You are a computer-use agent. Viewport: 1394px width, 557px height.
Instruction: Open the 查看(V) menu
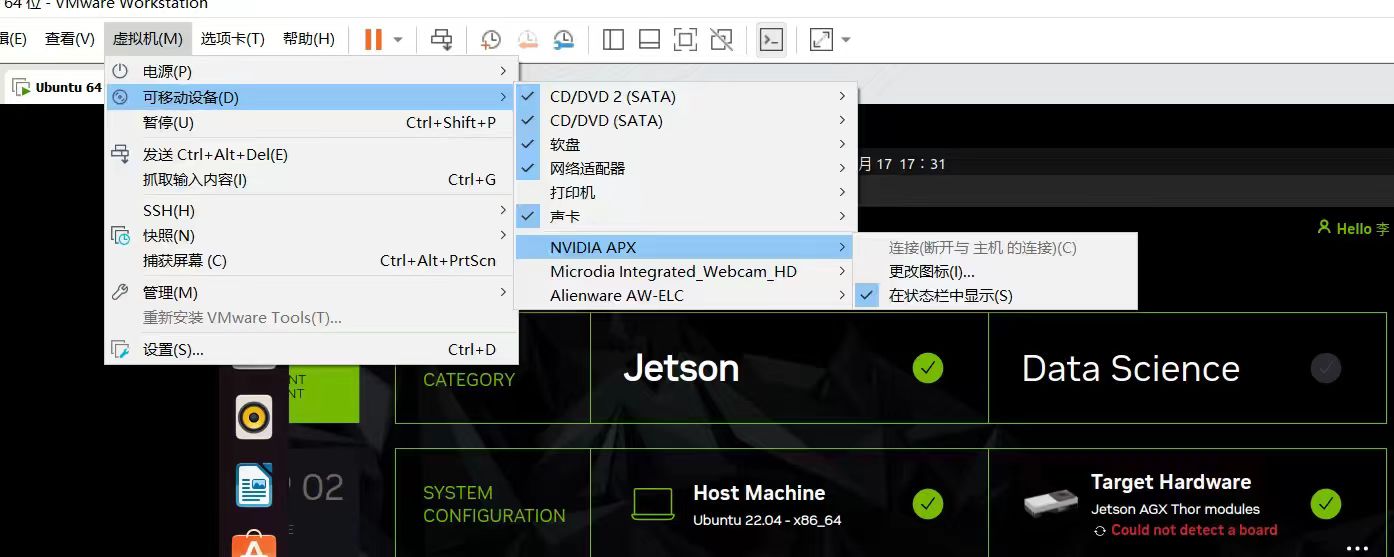(70, 39)
